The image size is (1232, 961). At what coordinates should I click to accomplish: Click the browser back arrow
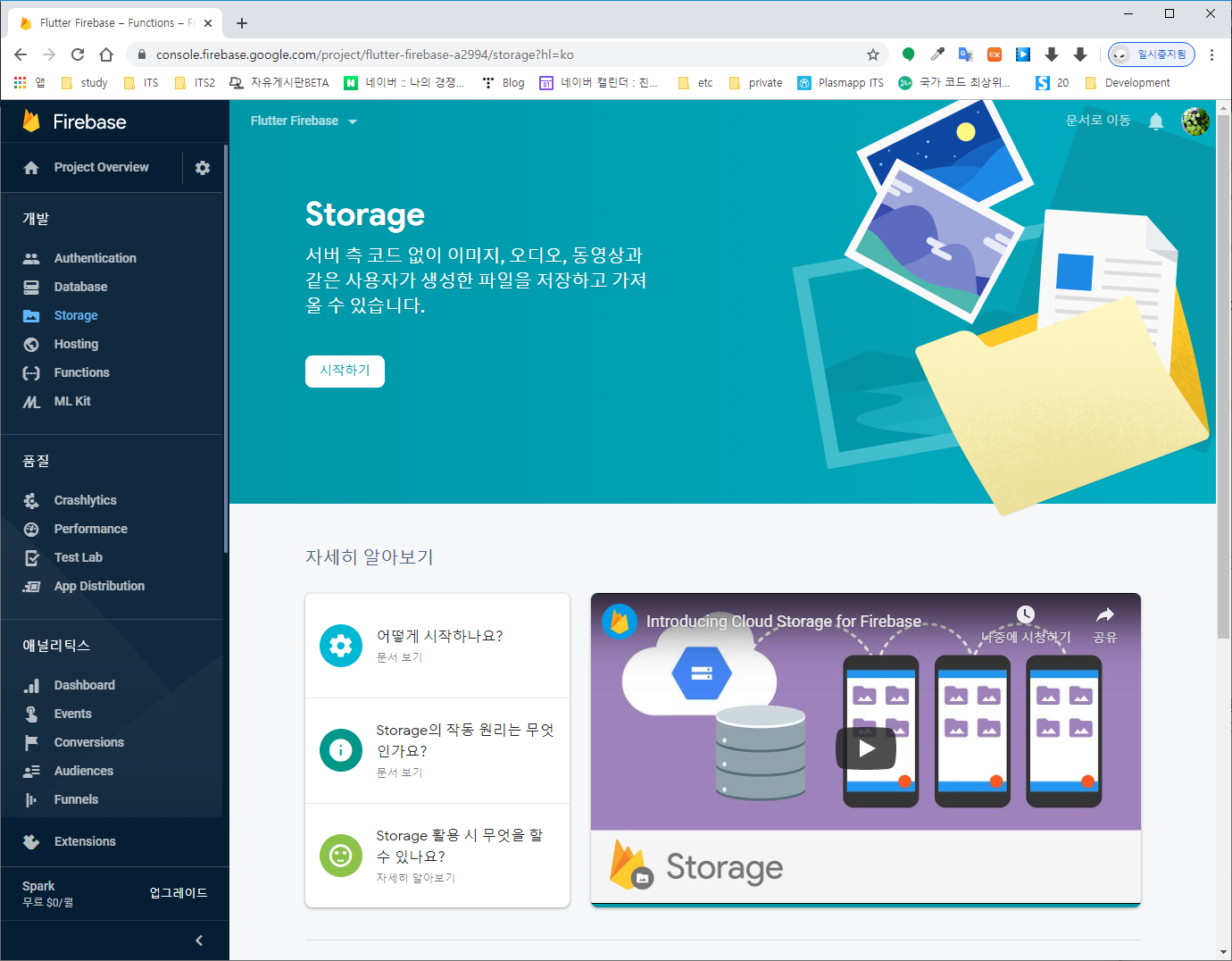21,54
